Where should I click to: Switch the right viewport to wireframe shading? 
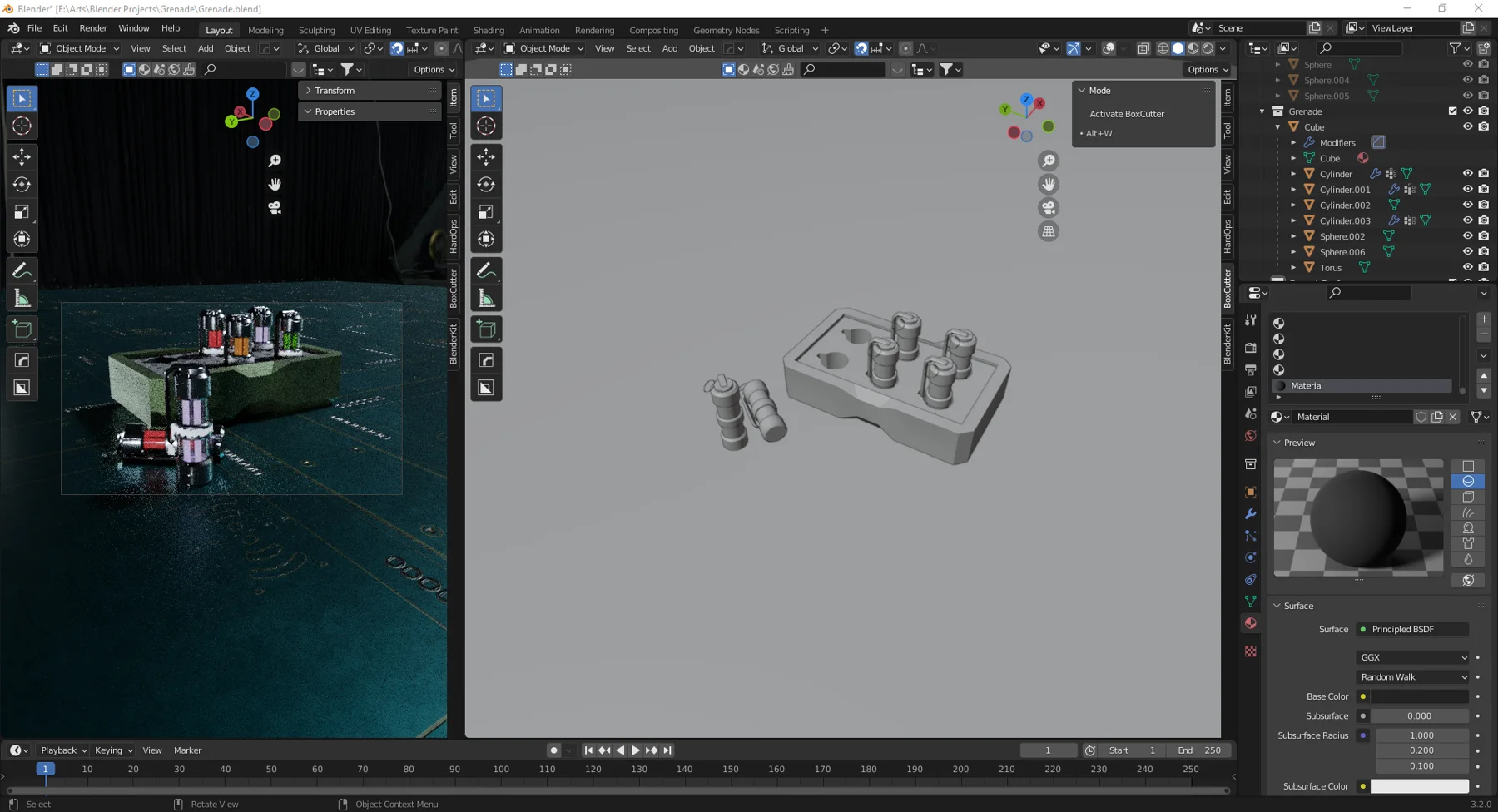point(1163,48)
